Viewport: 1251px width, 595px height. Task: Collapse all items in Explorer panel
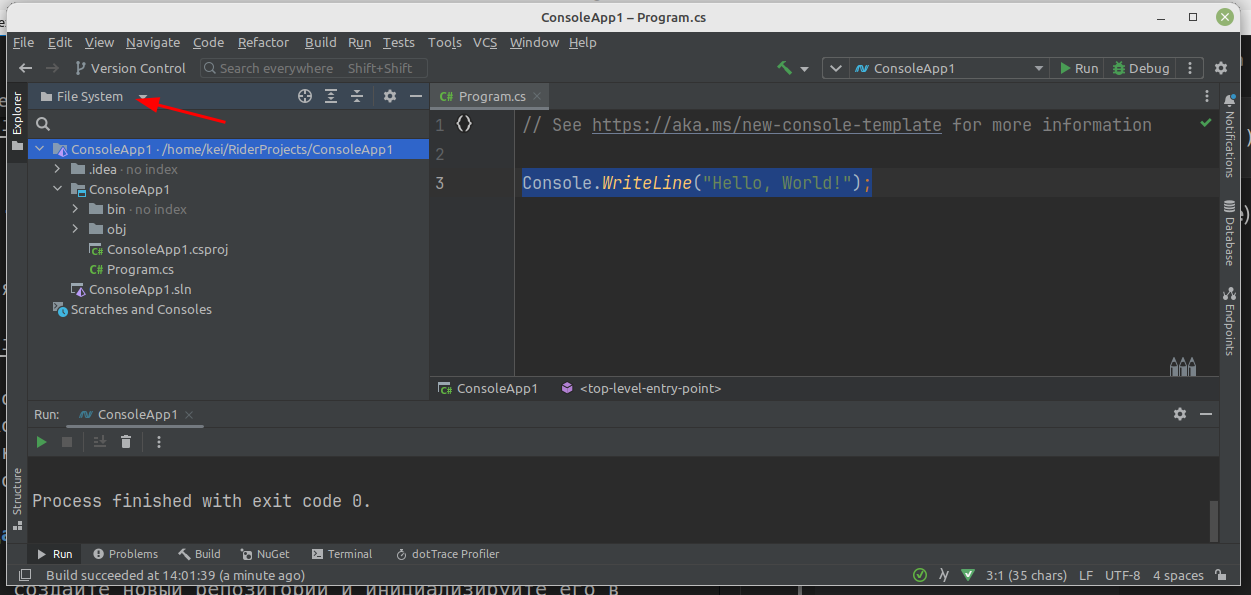coord(357,96)
